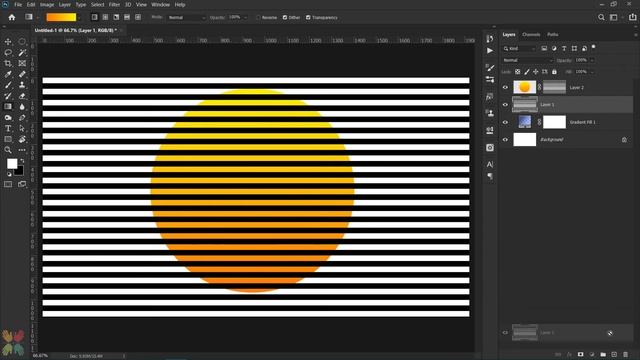Select the Eraser tool
The image size is (640, 360).
pyautogui.click(x=22, y=96)
